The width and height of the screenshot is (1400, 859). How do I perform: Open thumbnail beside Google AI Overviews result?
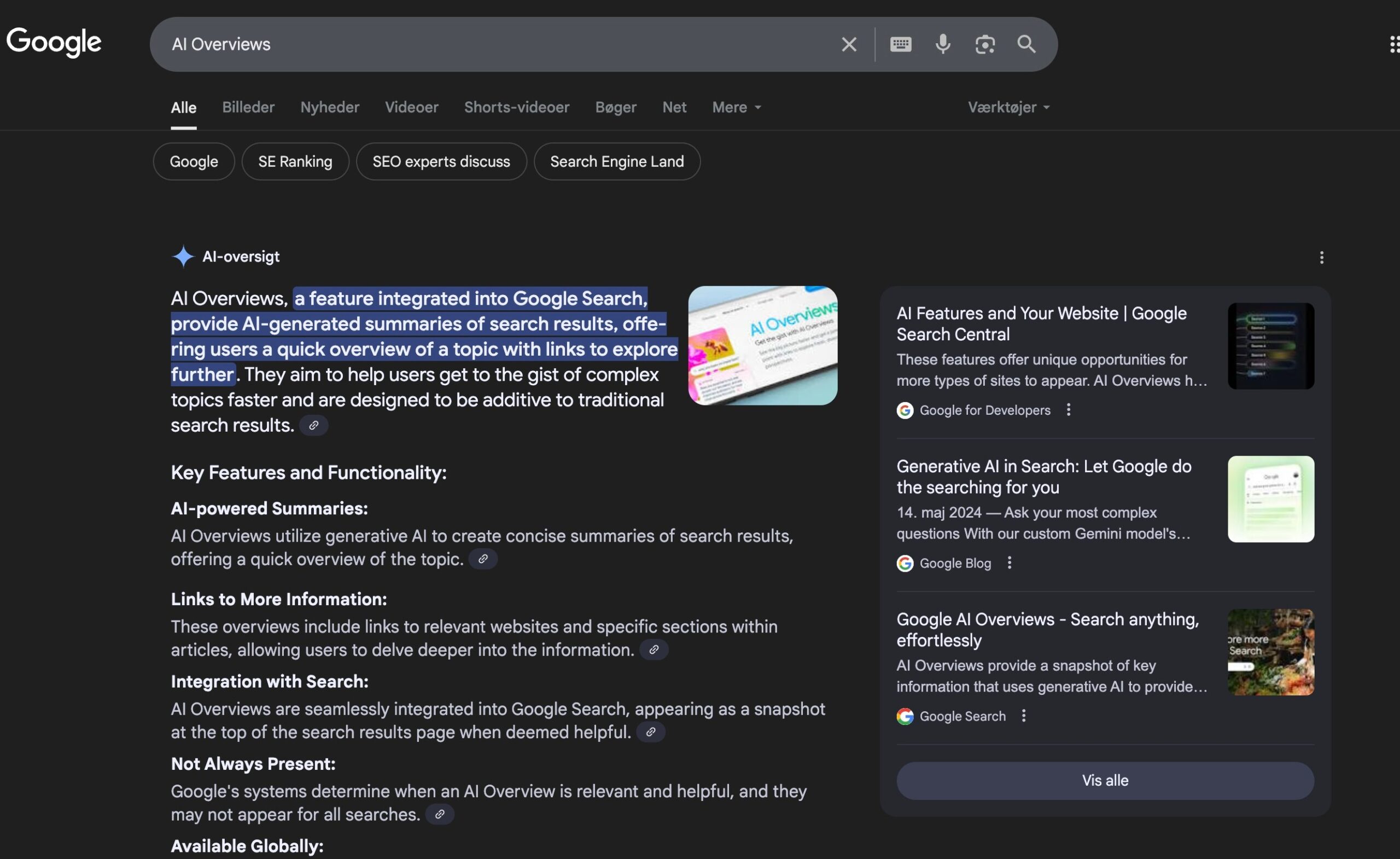(1270, 652)
